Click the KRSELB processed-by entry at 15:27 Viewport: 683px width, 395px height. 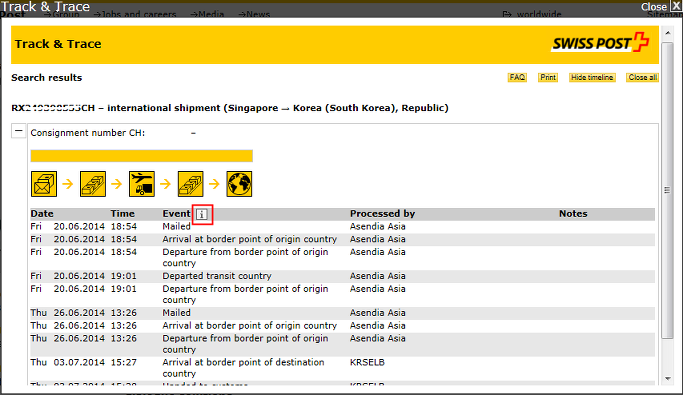[367, 362]
